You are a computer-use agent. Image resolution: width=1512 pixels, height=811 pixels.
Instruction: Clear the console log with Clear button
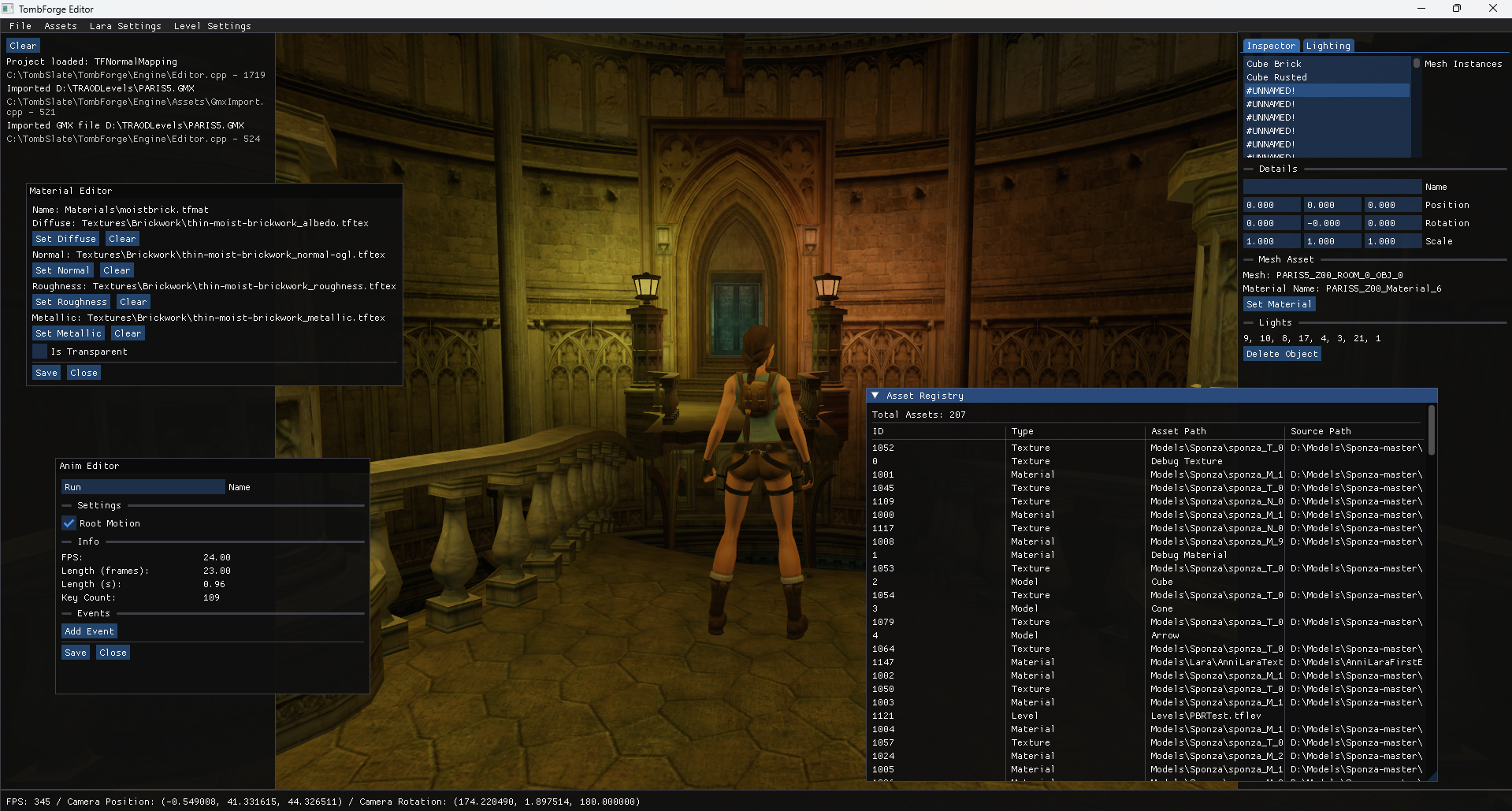pos(23,46)
